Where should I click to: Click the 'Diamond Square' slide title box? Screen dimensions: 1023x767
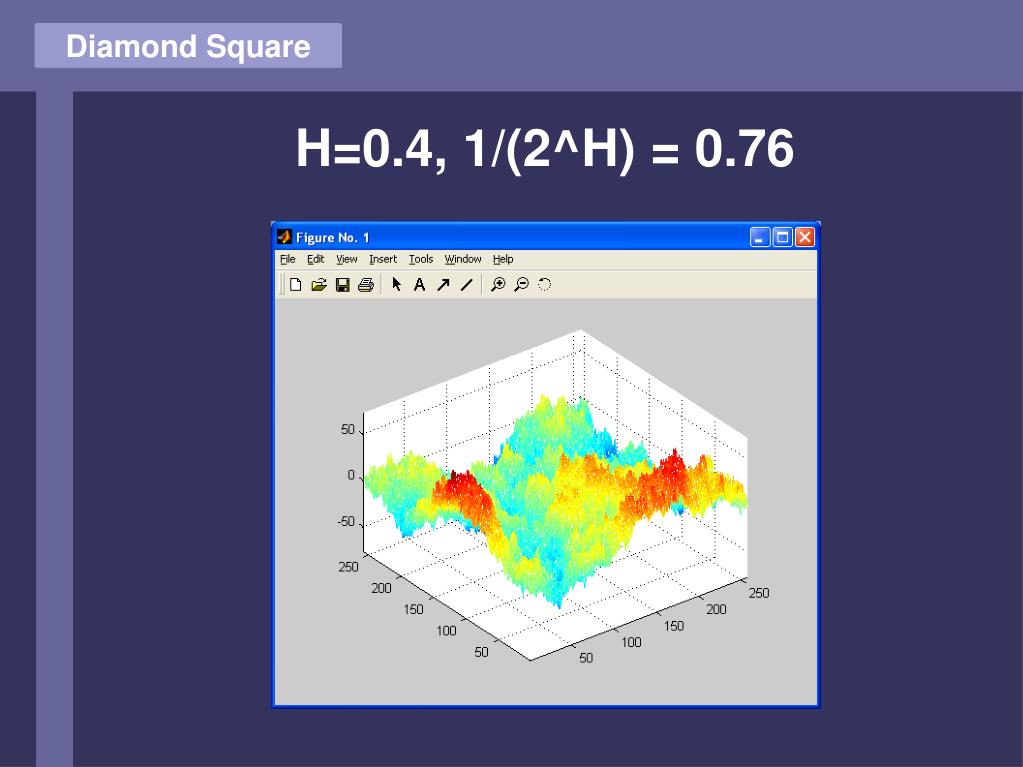pyautogui.click(x=188, y=46)
